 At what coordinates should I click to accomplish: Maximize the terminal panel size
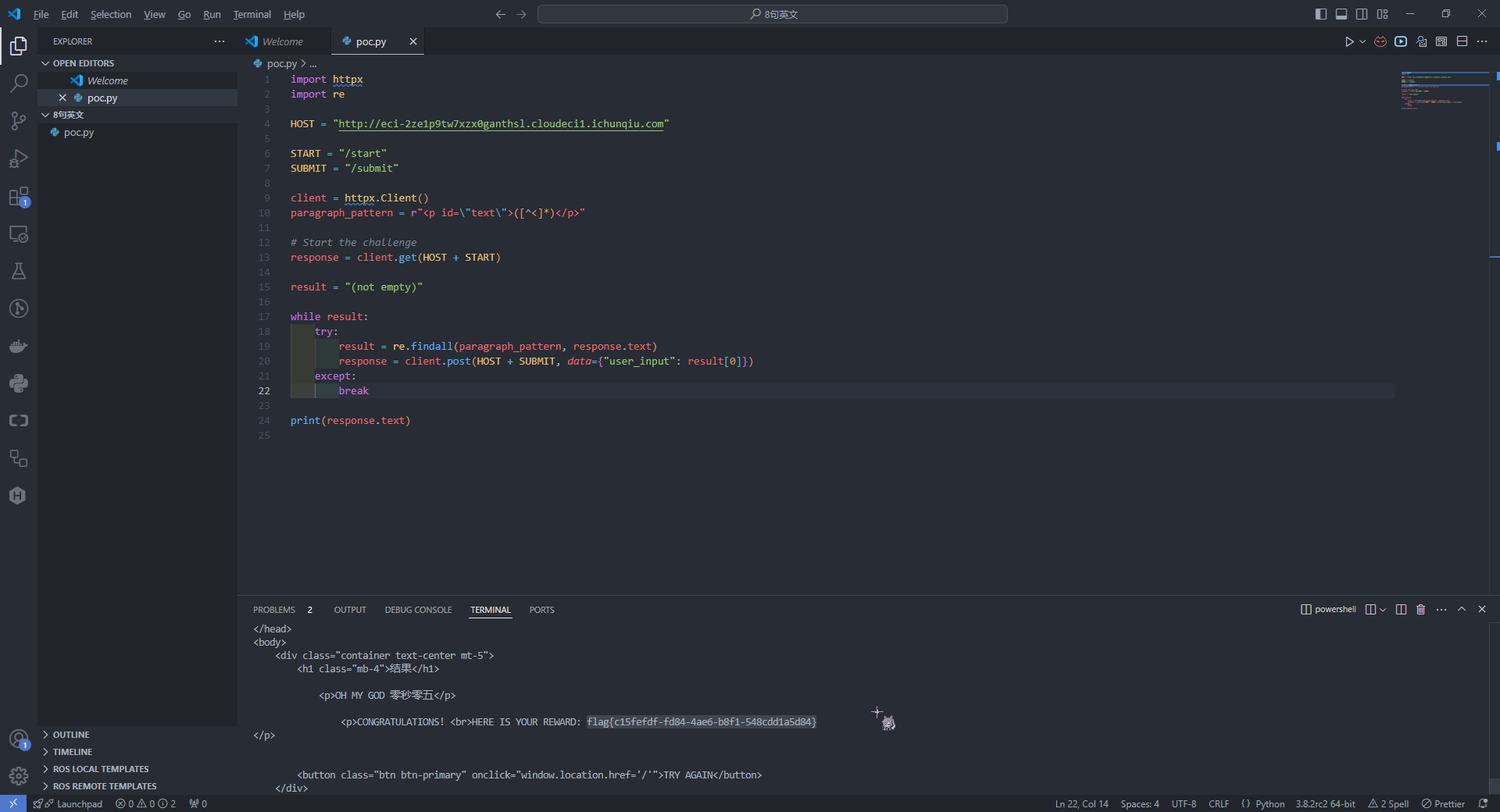(1462, 609)
